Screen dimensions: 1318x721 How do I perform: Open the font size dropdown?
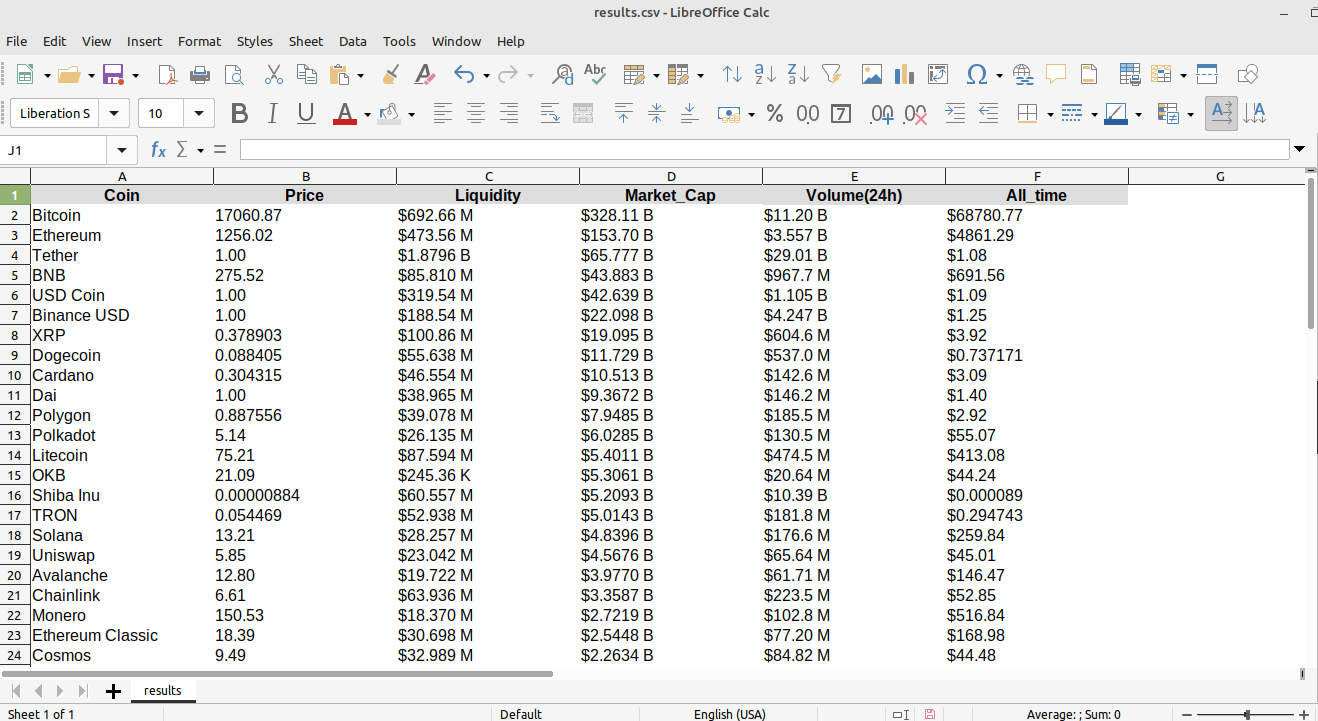click(200, 113)
